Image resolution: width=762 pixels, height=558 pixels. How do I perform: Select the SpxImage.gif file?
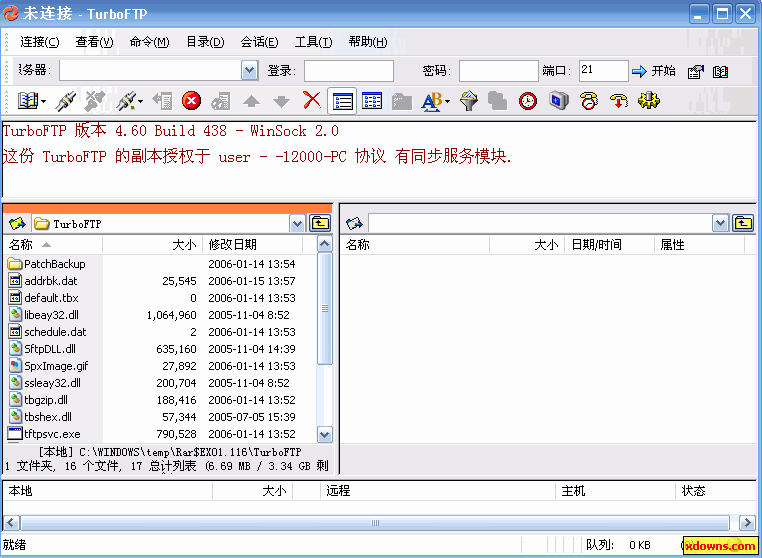click(x=48, y=366)
